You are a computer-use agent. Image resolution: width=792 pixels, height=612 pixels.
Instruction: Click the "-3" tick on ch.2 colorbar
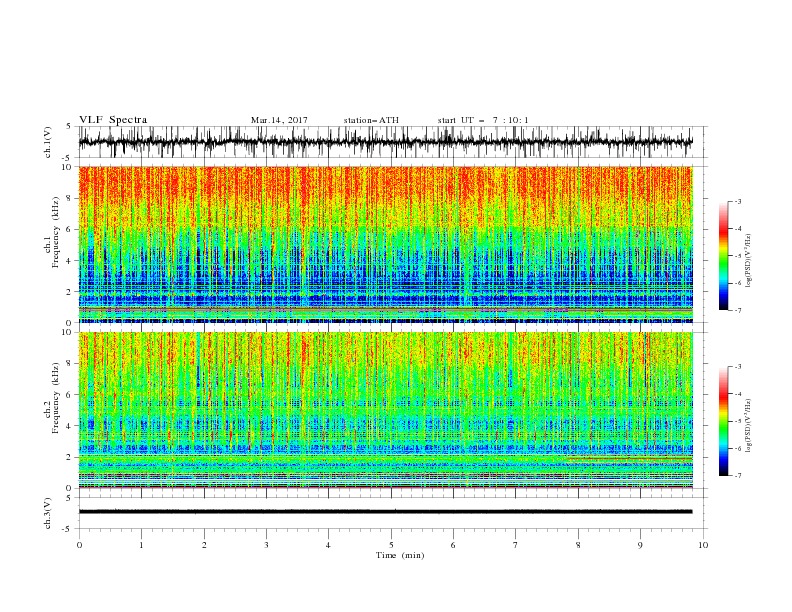tap(737, 367)
